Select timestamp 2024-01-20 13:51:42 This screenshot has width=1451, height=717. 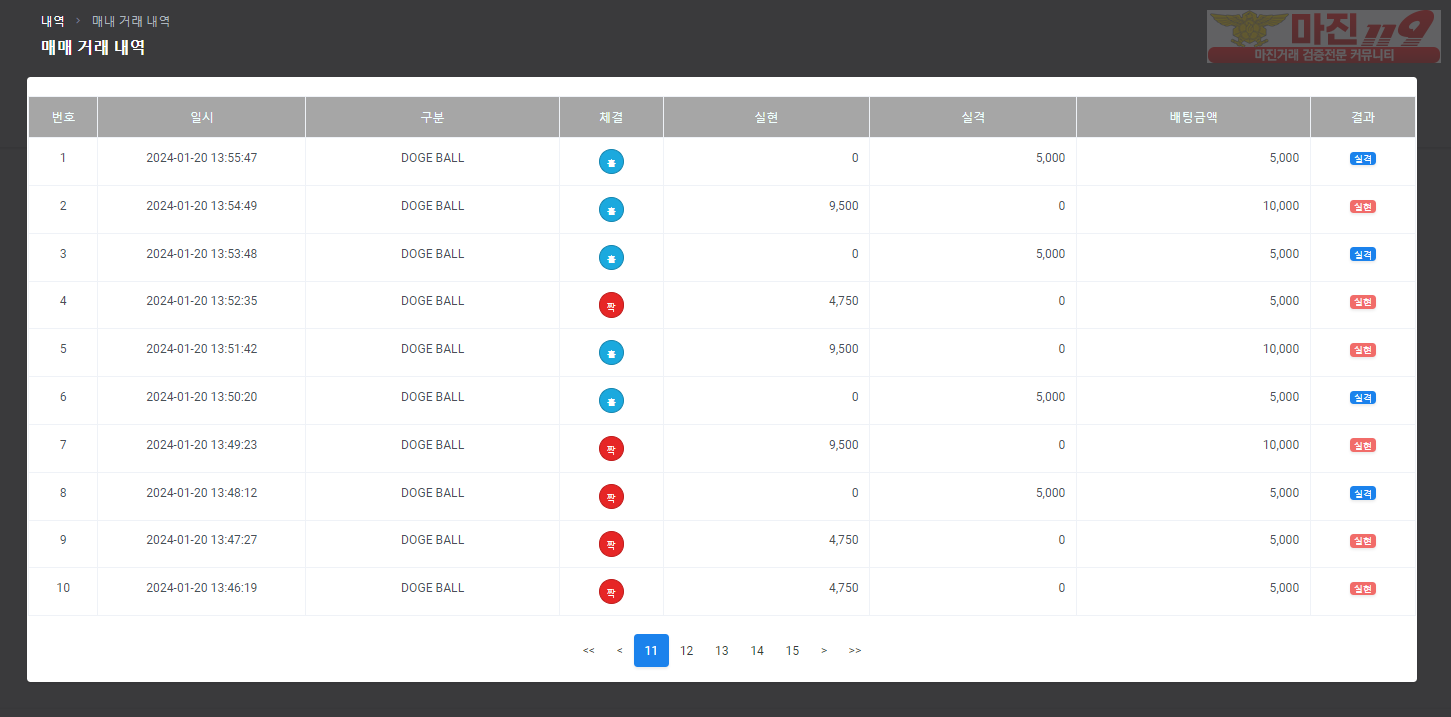click(202, 349)
